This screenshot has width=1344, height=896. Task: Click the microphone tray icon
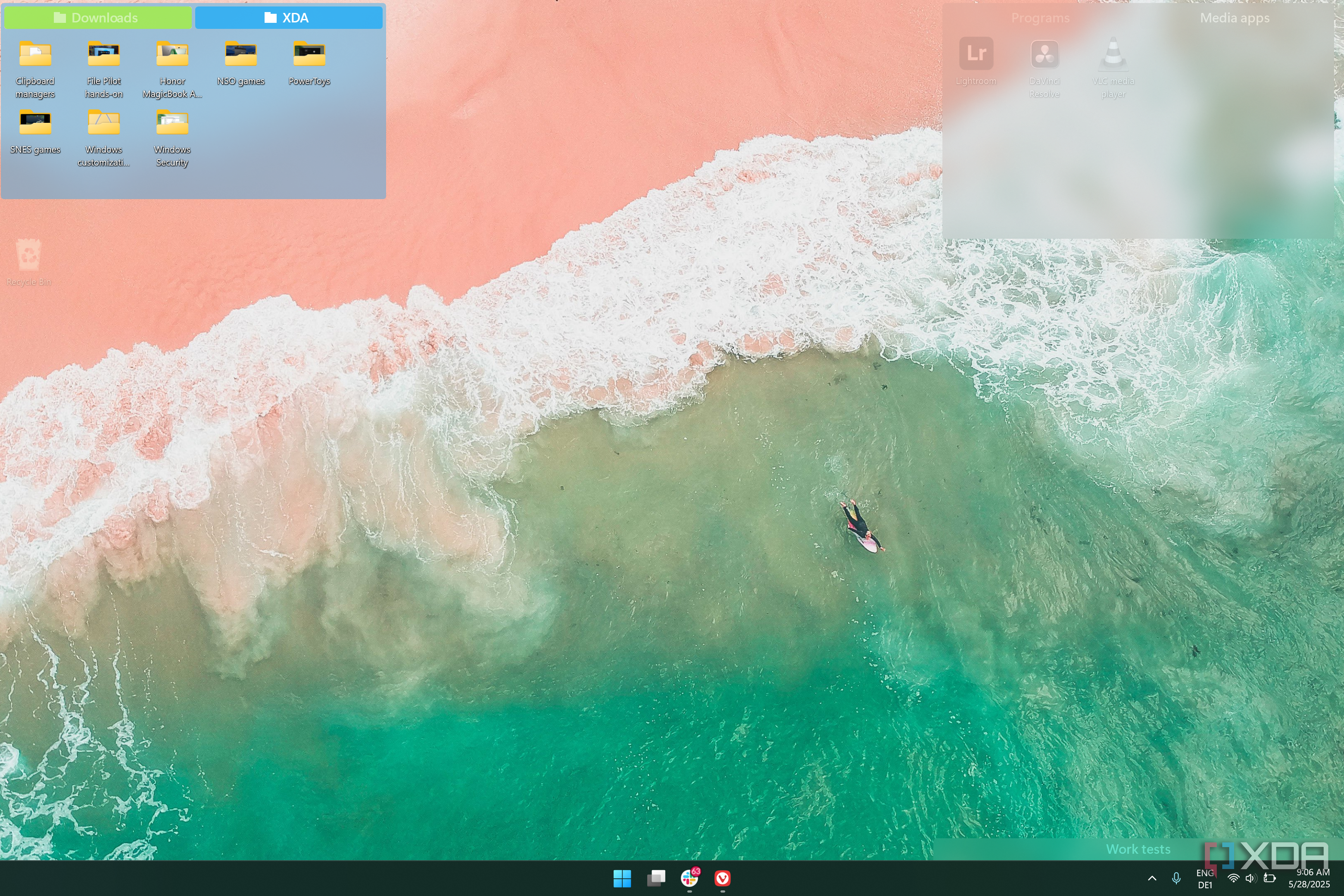pos(1176,878)
